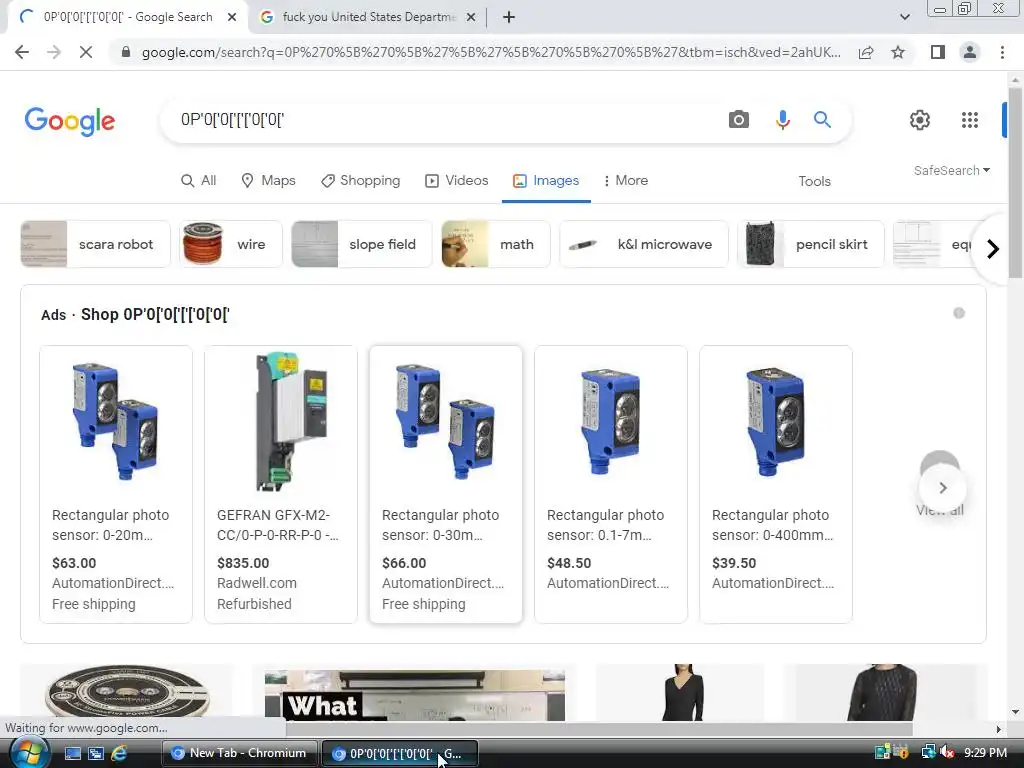1024x768 pixels.
Task: Open the Tools button
Action: (x=814, y=181)
